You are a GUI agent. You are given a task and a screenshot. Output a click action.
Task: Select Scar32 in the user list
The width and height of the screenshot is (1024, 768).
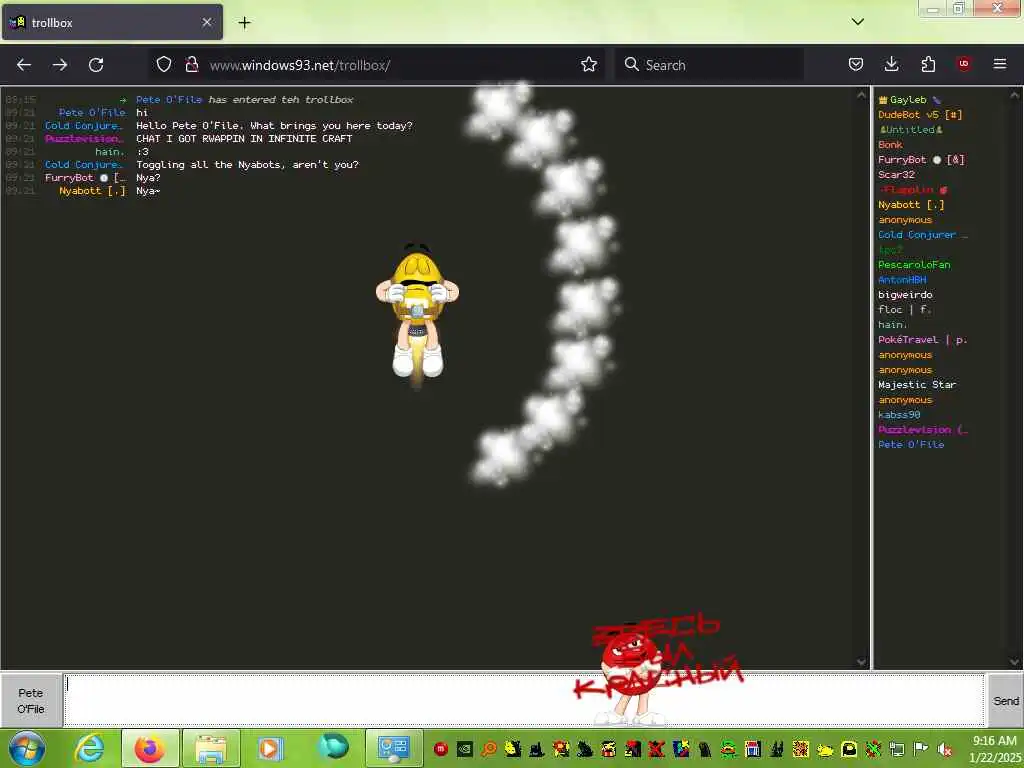[896, 175]
